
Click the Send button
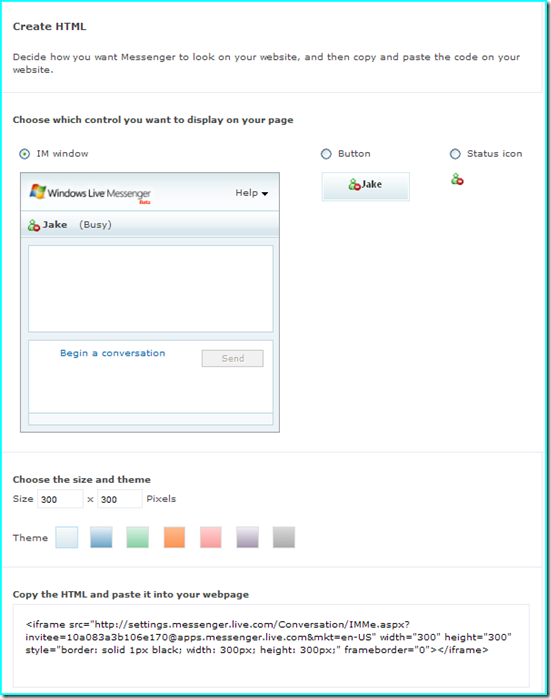[233, 358]
